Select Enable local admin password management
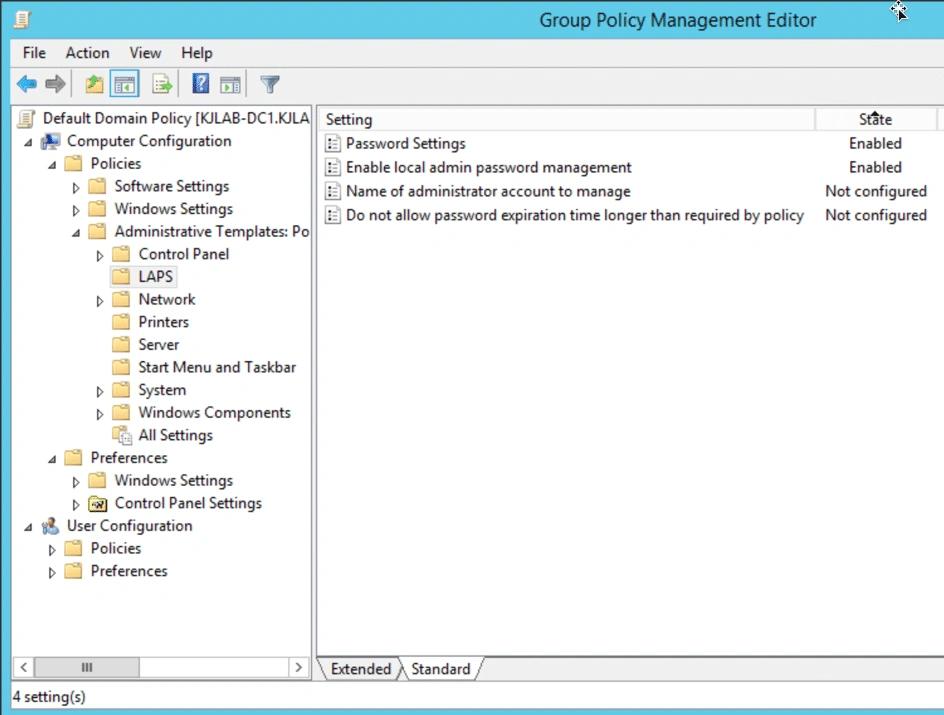This screenshot has width=944, height=715. point(630,167)
